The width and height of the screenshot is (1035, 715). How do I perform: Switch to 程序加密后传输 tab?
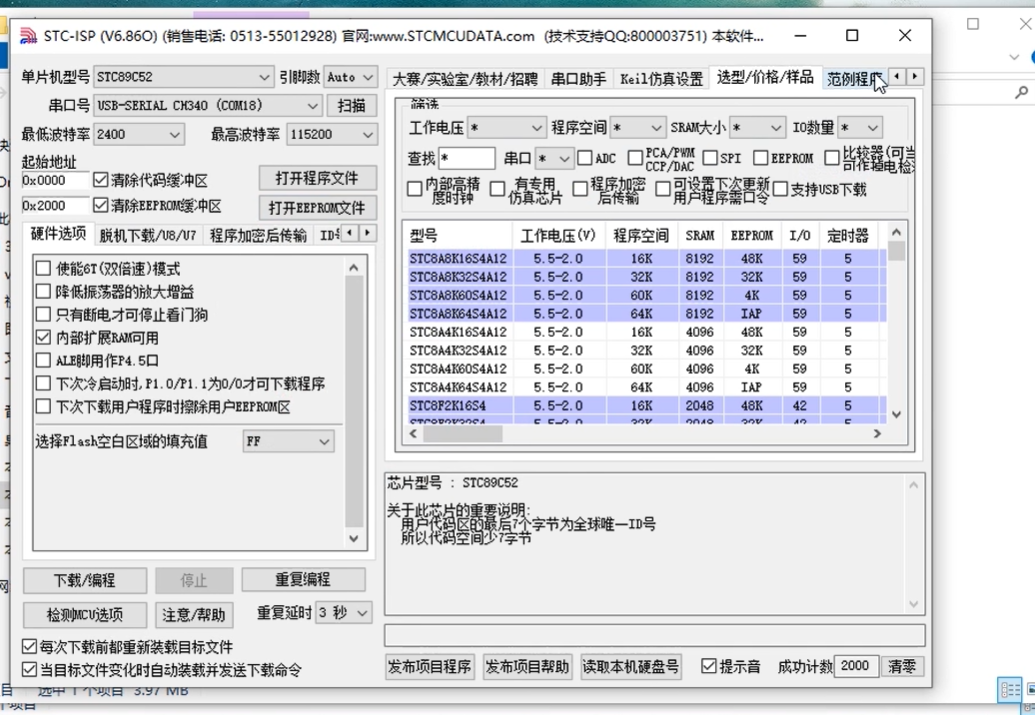click(x=258, y=235)
